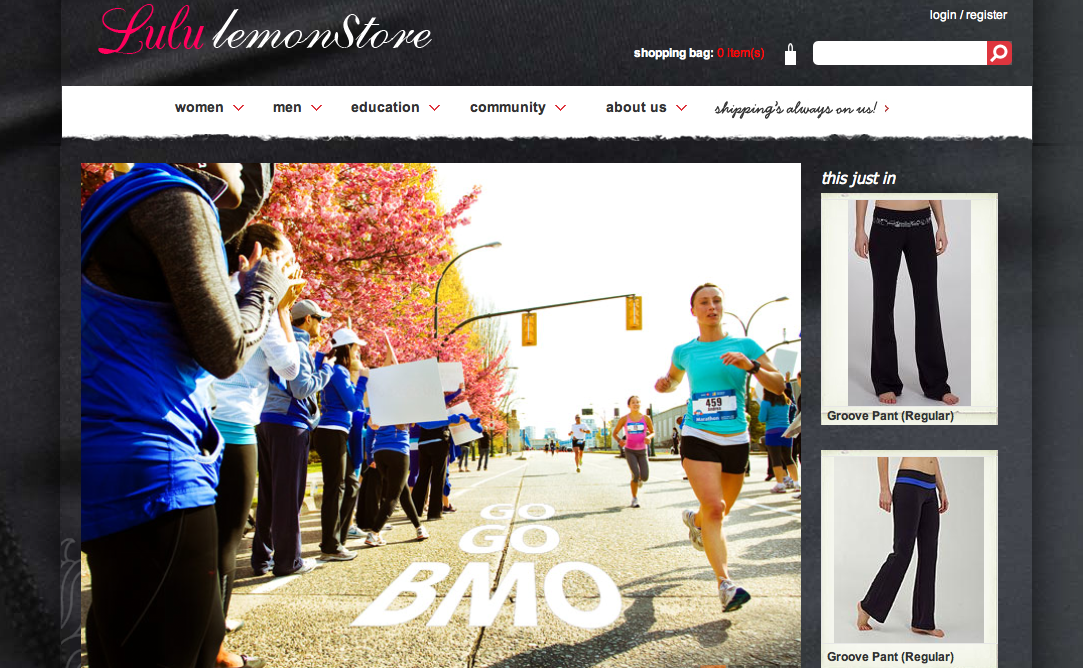Click the marathon runner hero banner image
This screenshot has width=1083, height=668.
pos(441,415)
